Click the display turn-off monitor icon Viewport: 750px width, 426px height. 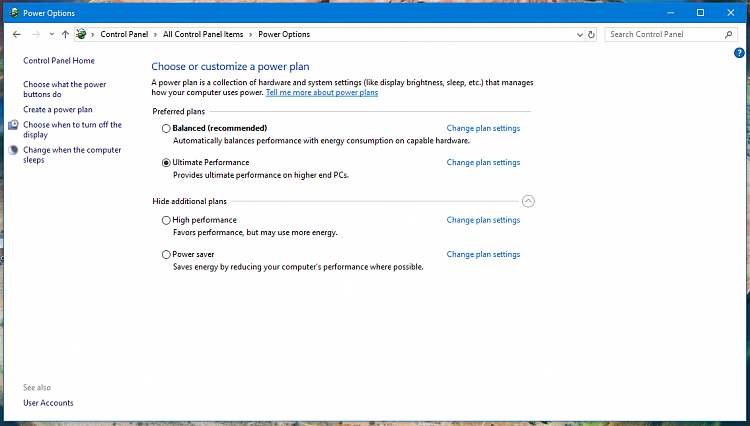tap(13, 125)
